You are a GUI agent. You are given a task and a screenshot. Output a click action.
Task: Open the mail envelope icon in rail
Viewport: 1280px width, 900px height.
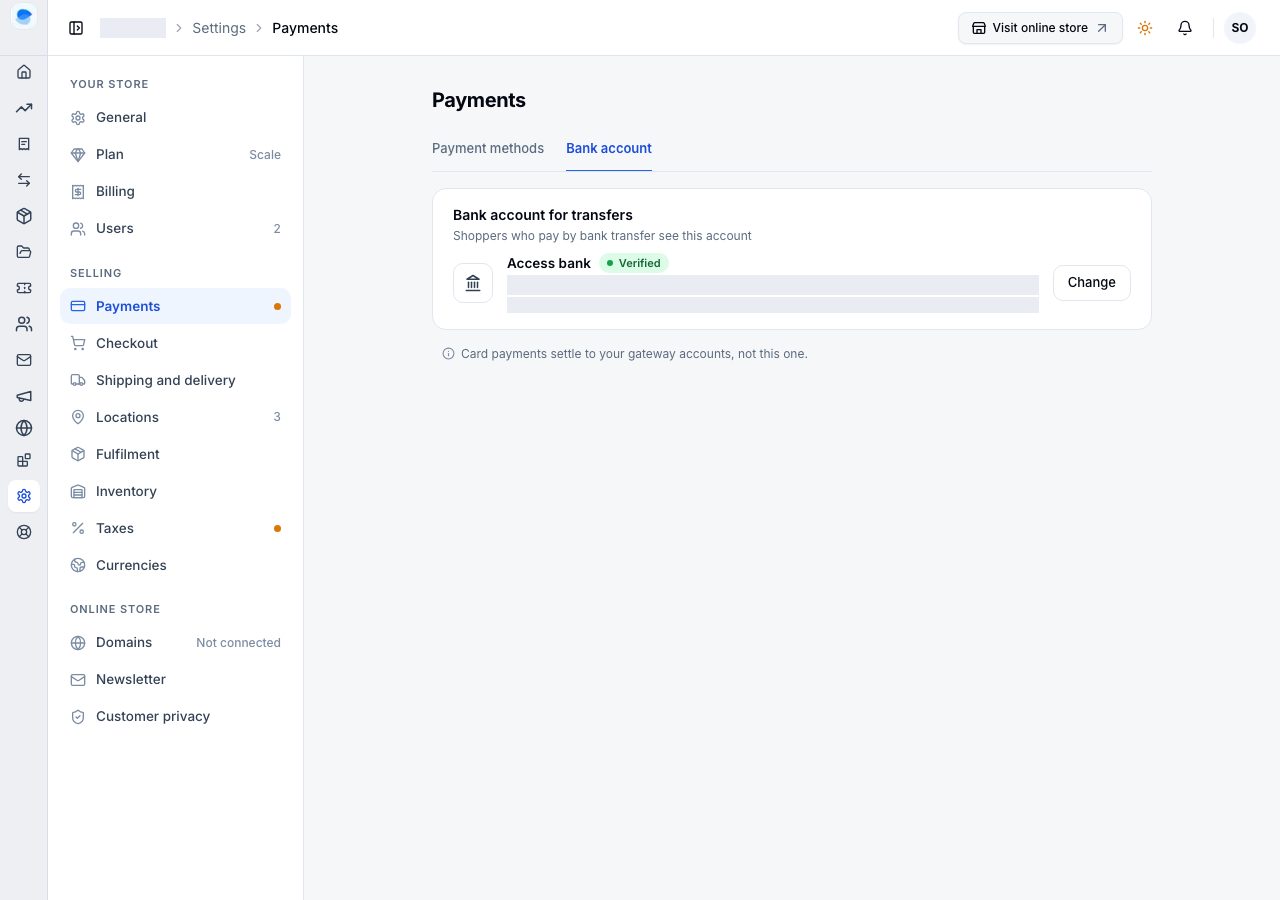[x=24, y=360]
